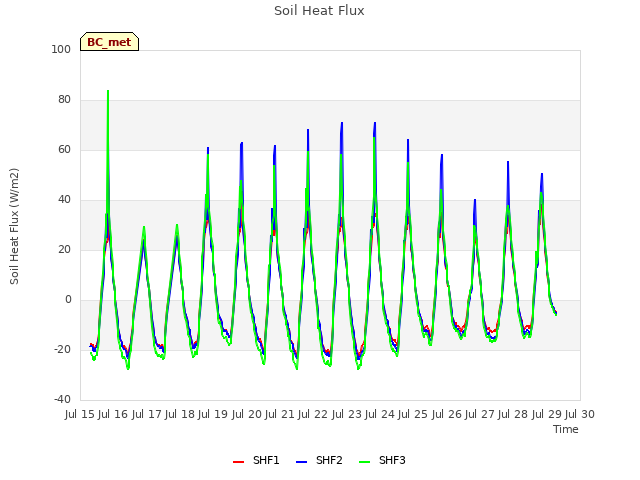Click the Soil Heat Flux (W/m2) axis label
640x480 pixels.
(14, 226)
